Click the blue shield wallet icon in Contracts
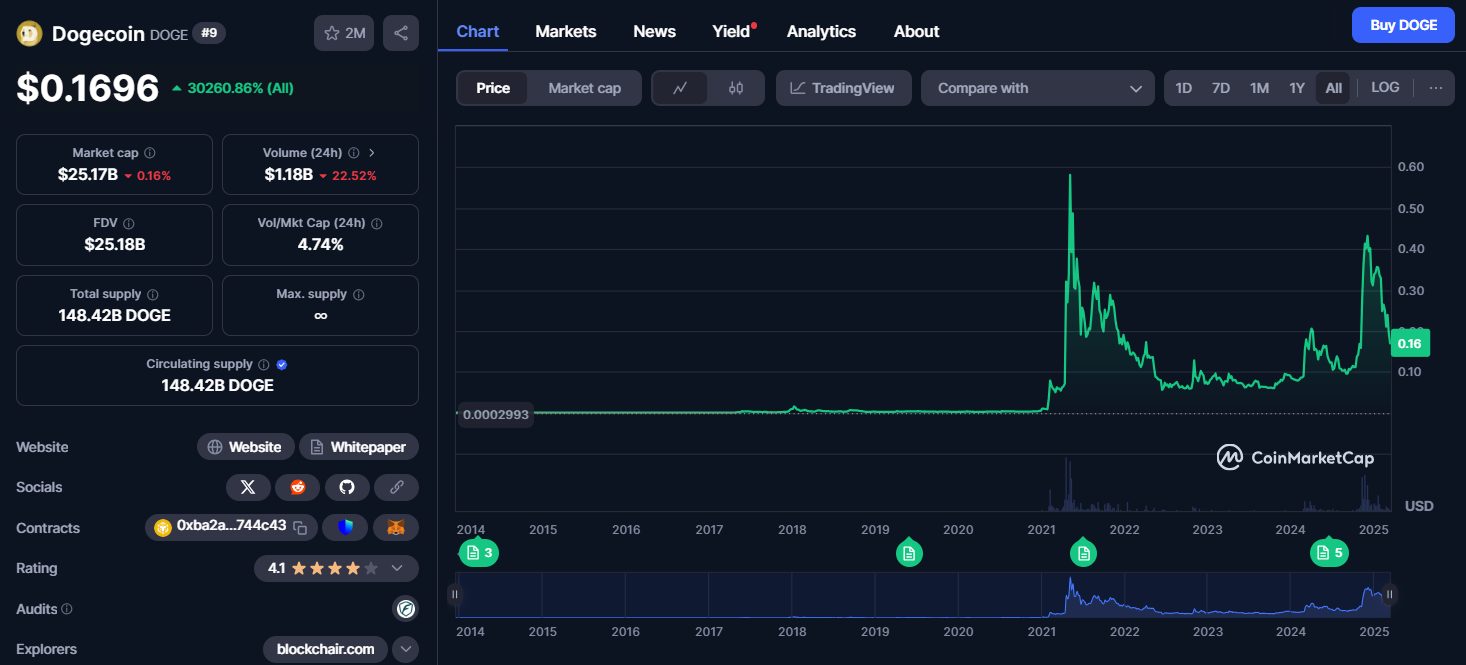 pos(345,527)
